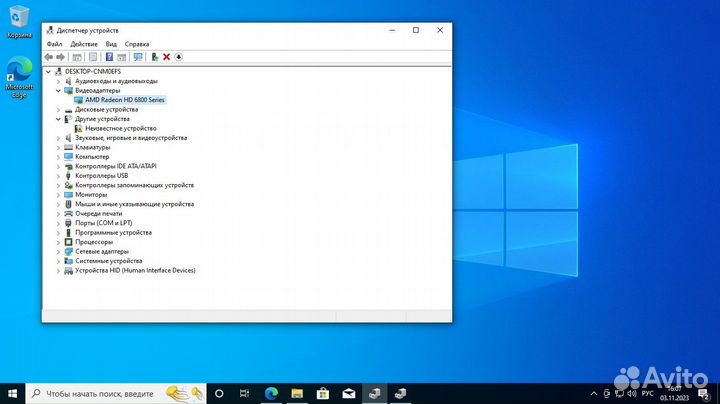This screenshot has width=720, height=404.
Task: Expand Звуковые, игровые и видеоустройства arrow
Action: coord(58,138)
